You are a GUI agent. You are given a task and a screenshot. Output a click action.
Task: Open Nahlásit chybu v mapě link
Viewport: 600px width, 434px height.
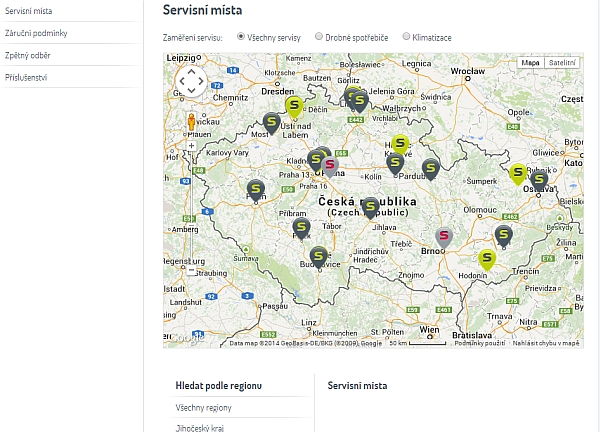546,343
